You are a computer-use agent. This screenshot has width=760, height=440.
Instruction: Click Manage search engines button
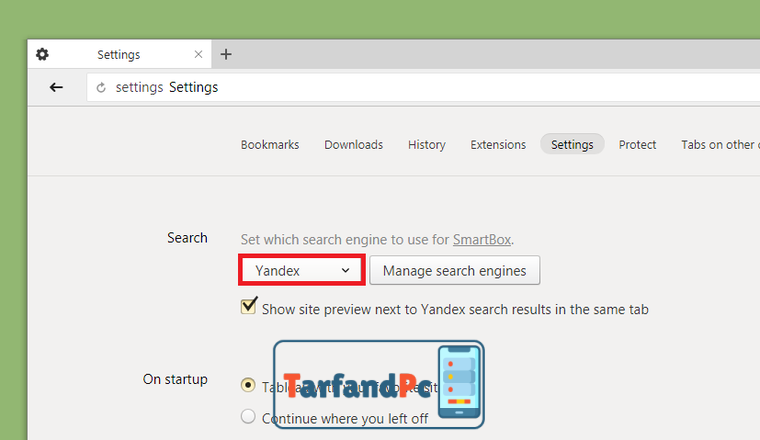tap(455, 270)
